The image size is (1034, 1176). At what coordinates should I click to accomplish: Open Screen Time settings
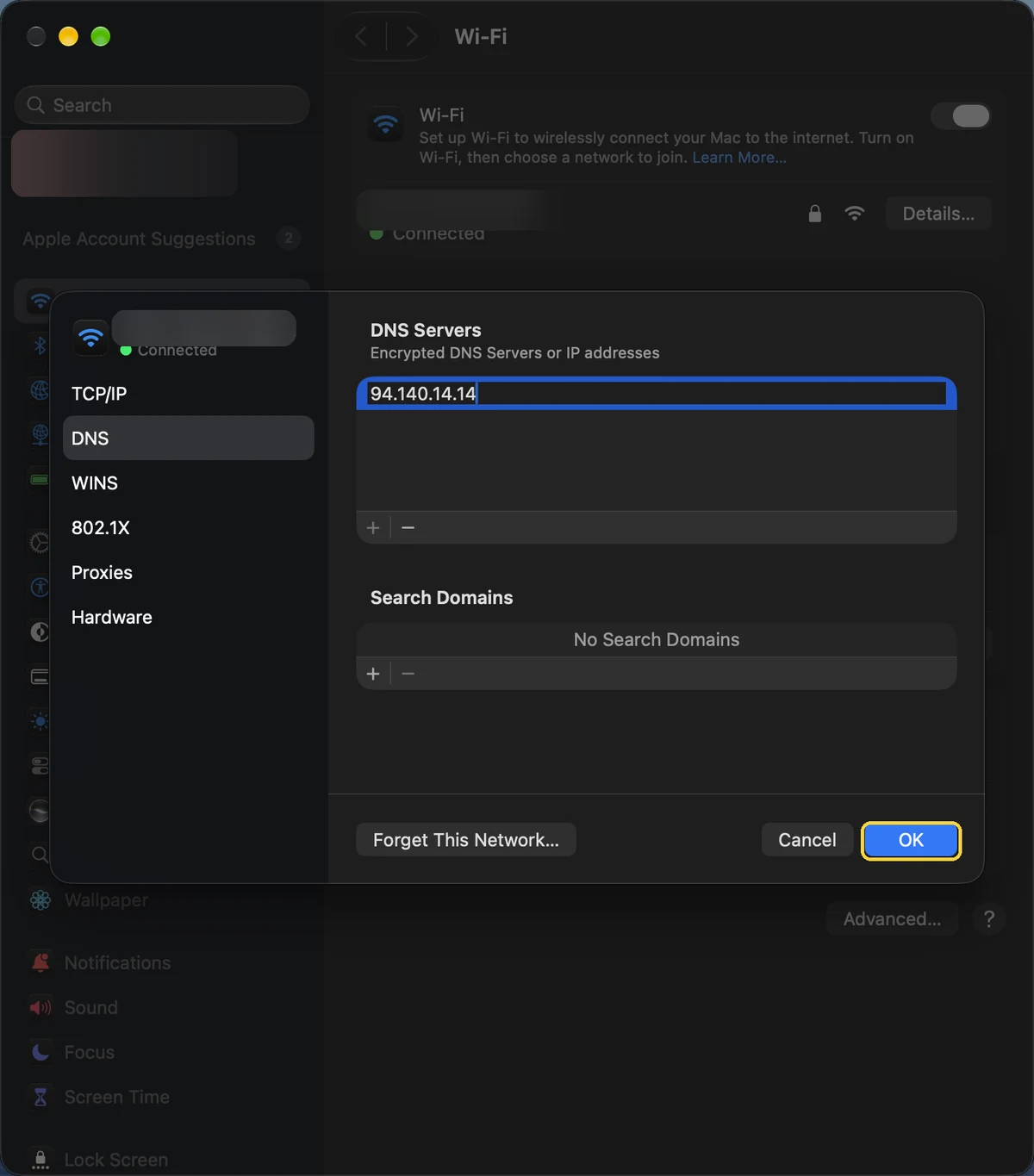pyautogui.click(x=117, y=1098)
